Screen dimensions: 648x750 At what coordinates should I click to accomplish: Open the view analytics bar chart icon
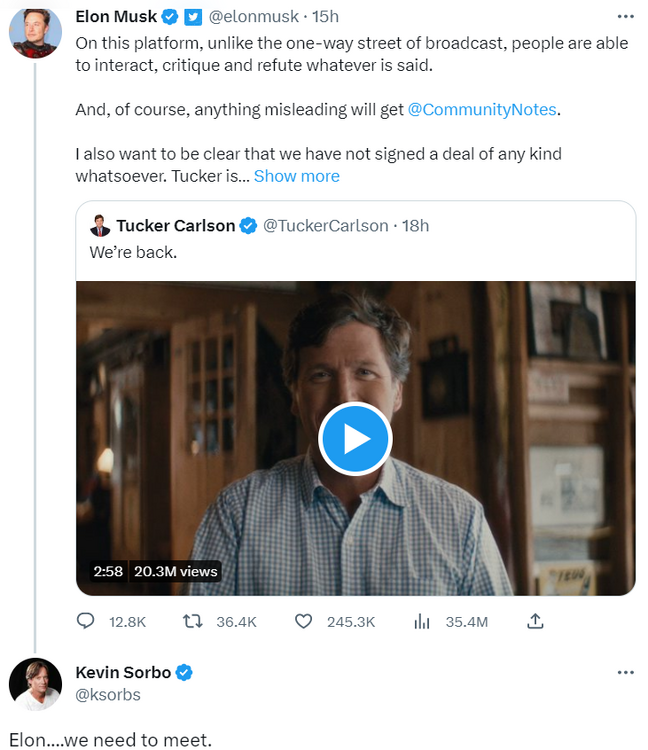coord(422,621)
